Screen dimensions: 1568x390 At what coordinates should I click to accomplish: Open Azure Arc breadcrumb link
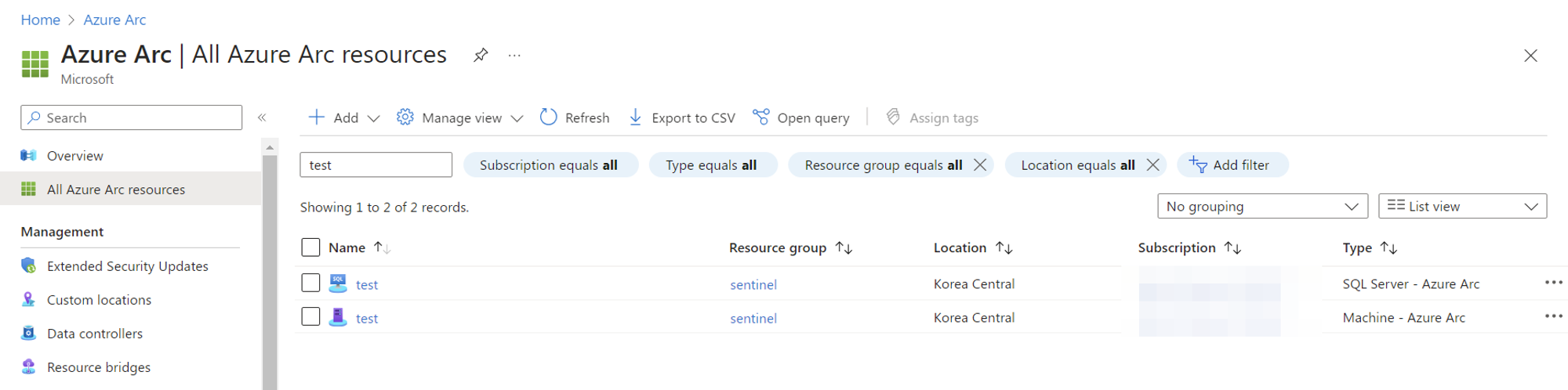[114, 20]
